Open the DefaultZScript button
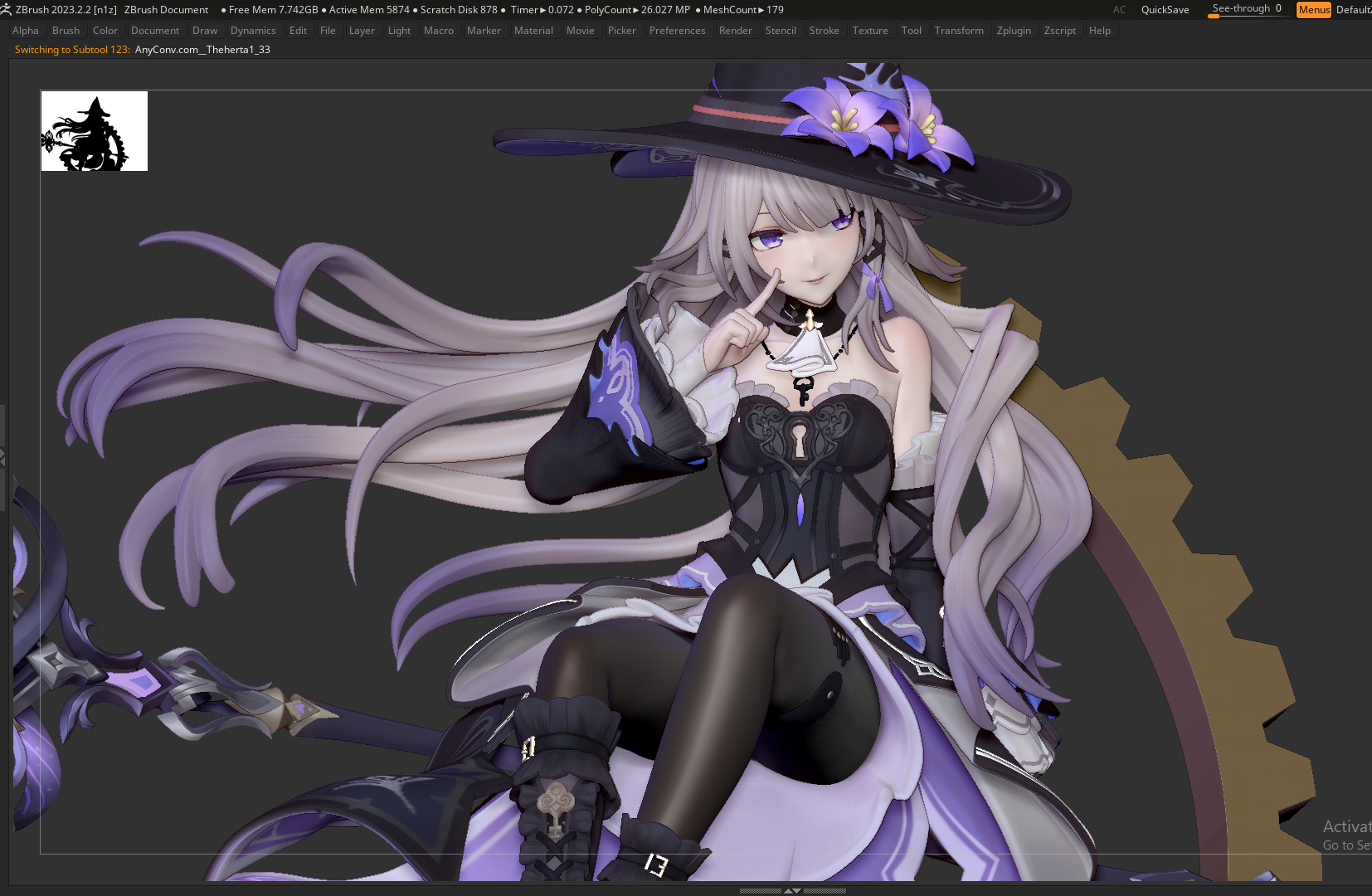Screen dimensions: 1372x896 (1353, 10)
